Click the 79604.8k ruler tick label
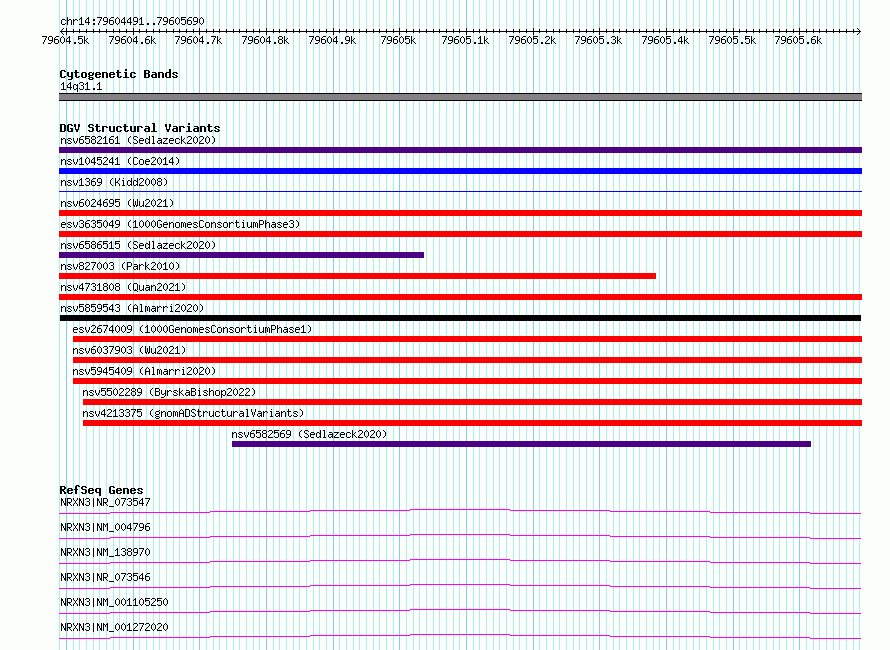890x650 pixels. coord(265,40)
